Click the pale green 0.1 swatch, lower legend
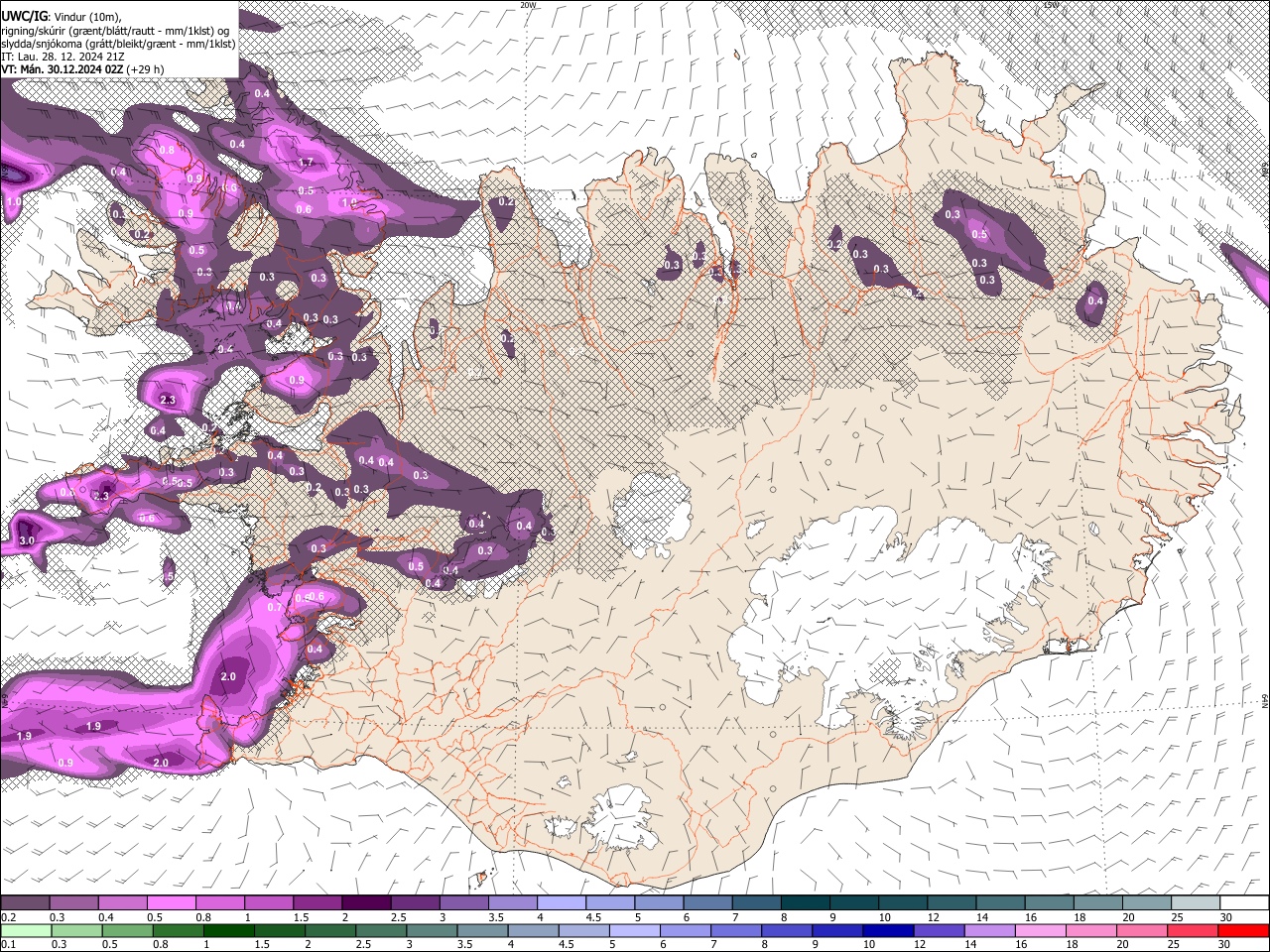The width and height of the screenshot is (1270, 952). [26, 930]
